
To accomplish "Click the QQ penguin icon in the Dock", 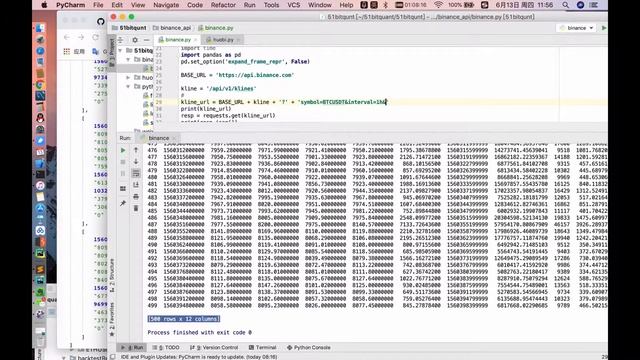I will point(40,118).
